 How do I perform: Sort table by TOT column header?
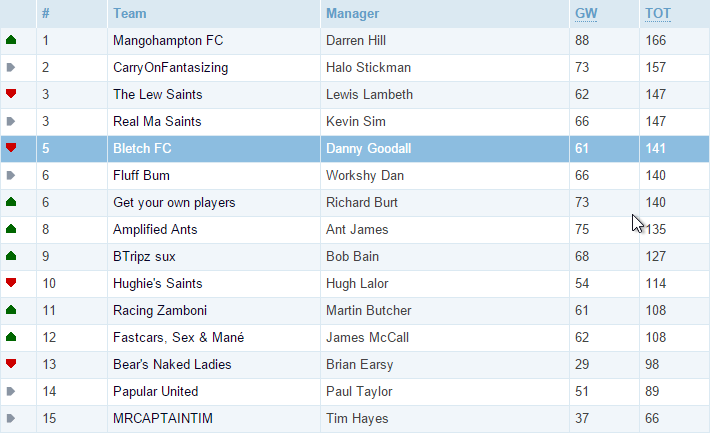click(x=658, y=14)
